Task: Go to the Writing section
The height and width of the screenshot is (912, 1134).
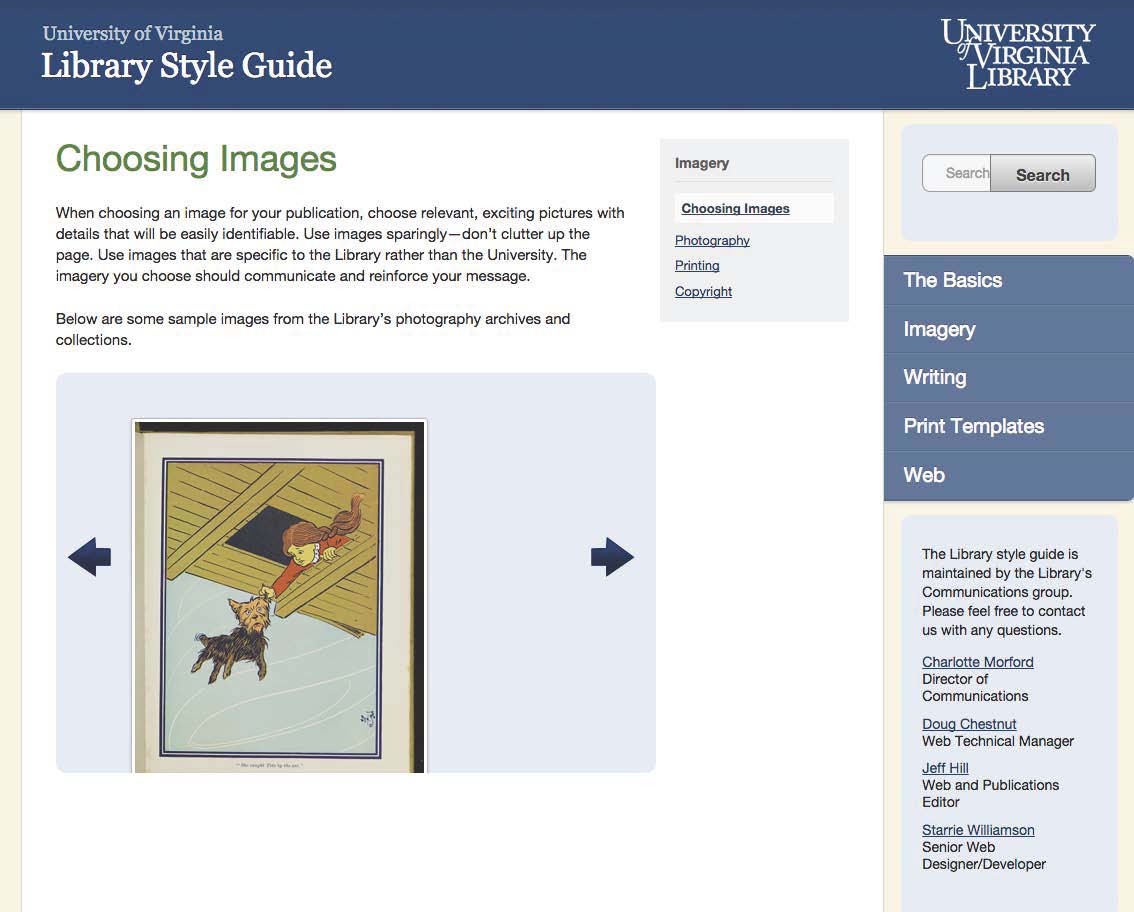Action: pos(934,377)
